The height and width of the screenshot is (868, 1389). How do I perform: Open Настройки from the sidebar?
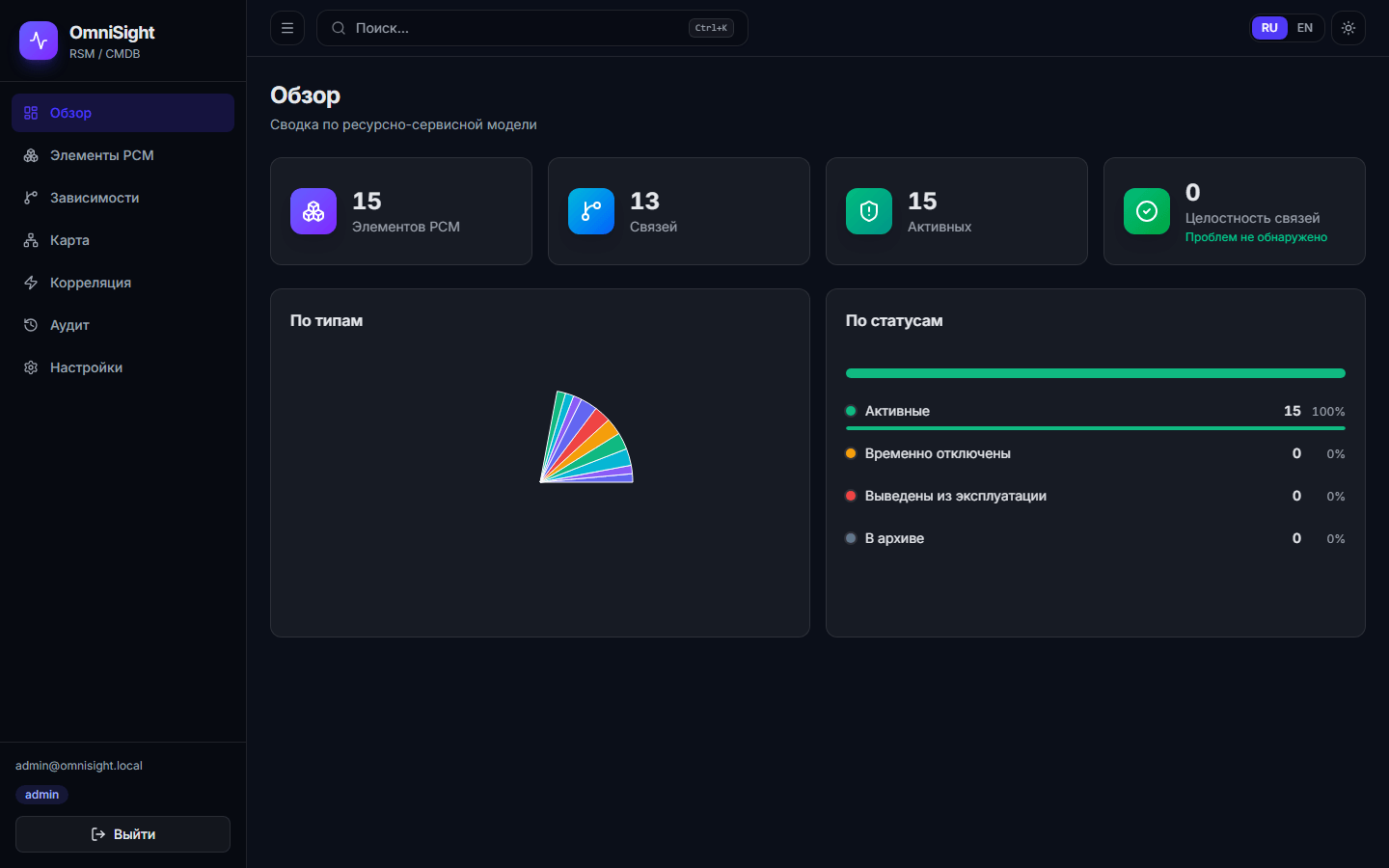coord(123,367)
